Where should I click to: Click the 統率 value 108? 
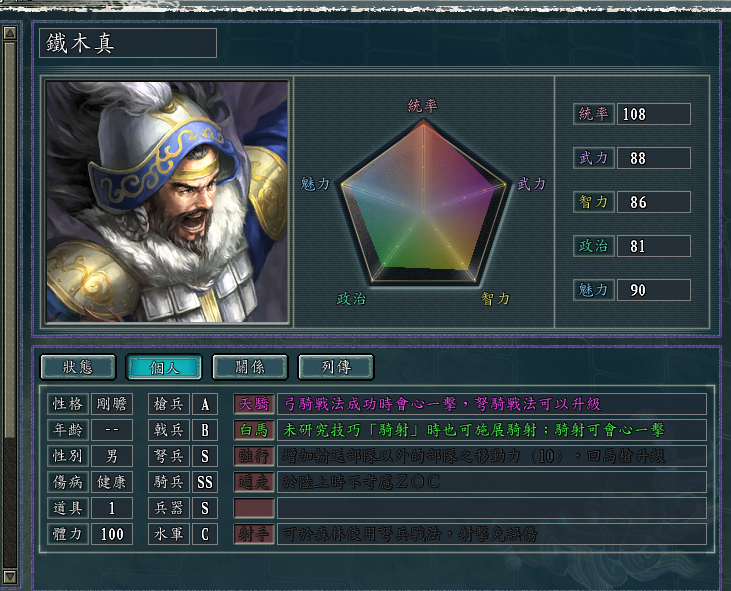[654, 114]
